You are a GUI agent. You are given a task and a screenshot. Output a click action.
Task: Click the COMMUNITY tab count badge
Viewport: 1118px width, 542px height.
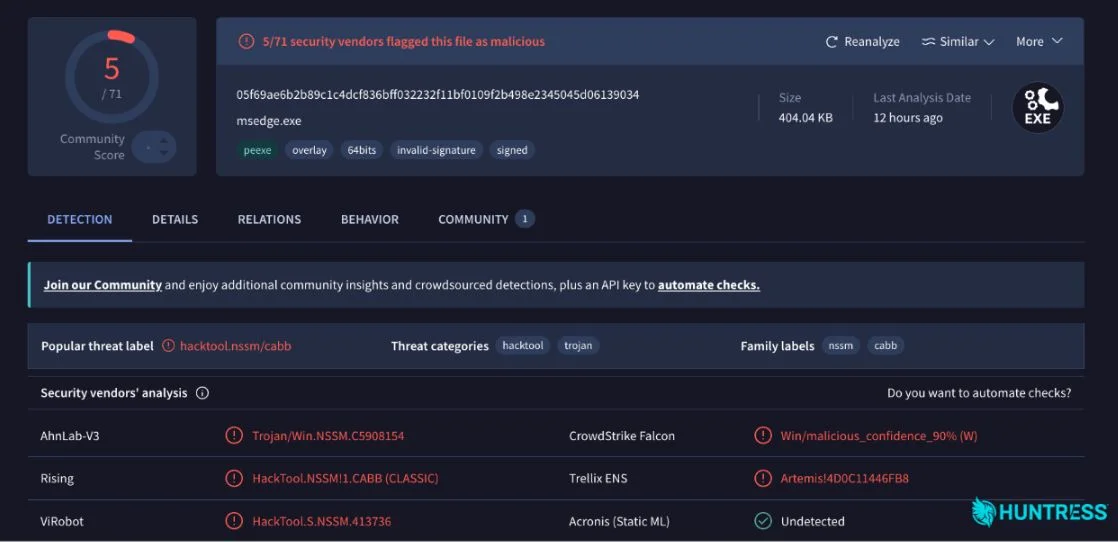pyautogui.click(x=525, y=220)
